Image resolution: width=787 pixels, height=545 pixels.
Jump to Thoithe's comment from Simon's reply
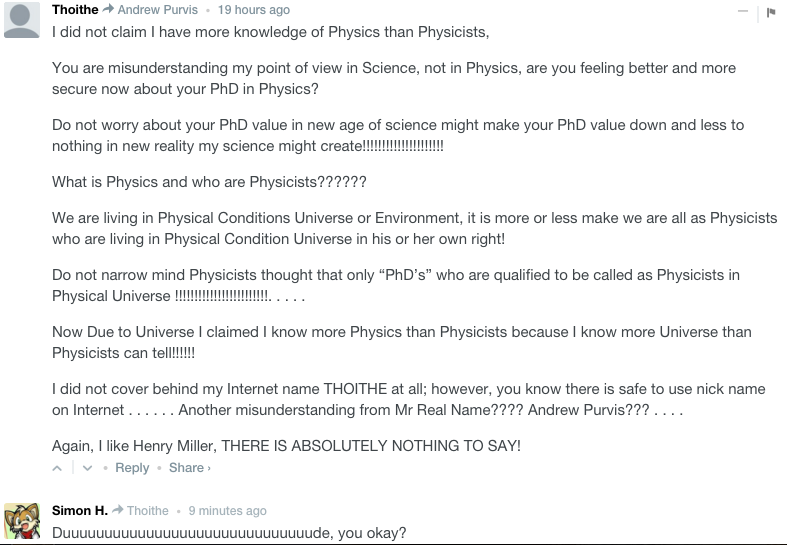(x=148, y=511)
